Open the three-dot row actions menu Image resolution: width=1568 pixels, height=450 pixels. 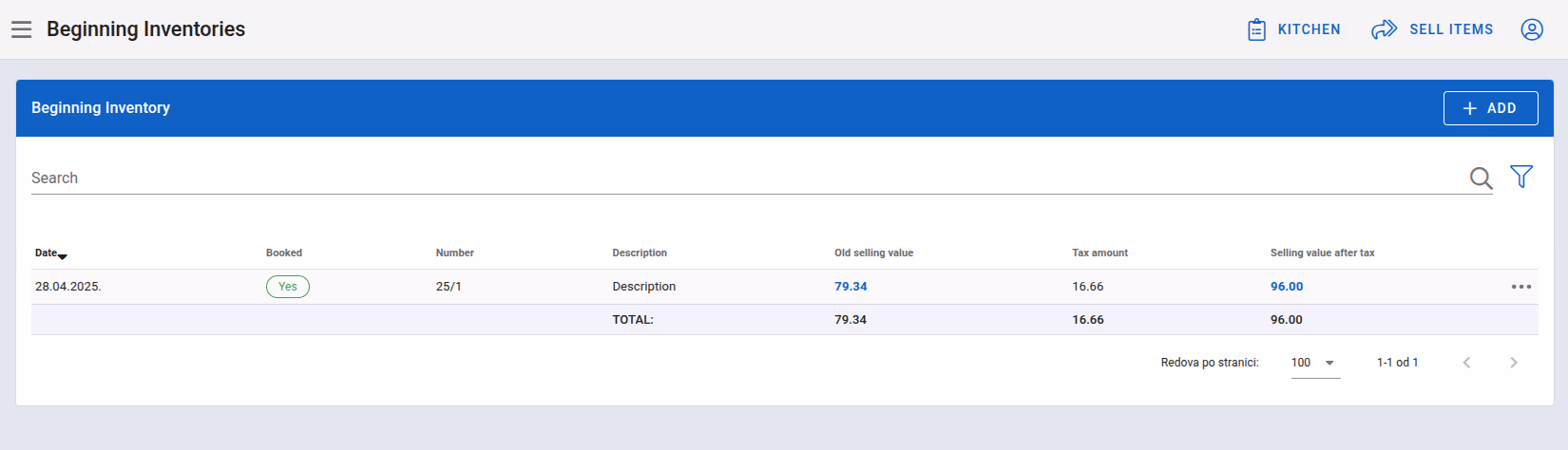tap(1521, 287)
